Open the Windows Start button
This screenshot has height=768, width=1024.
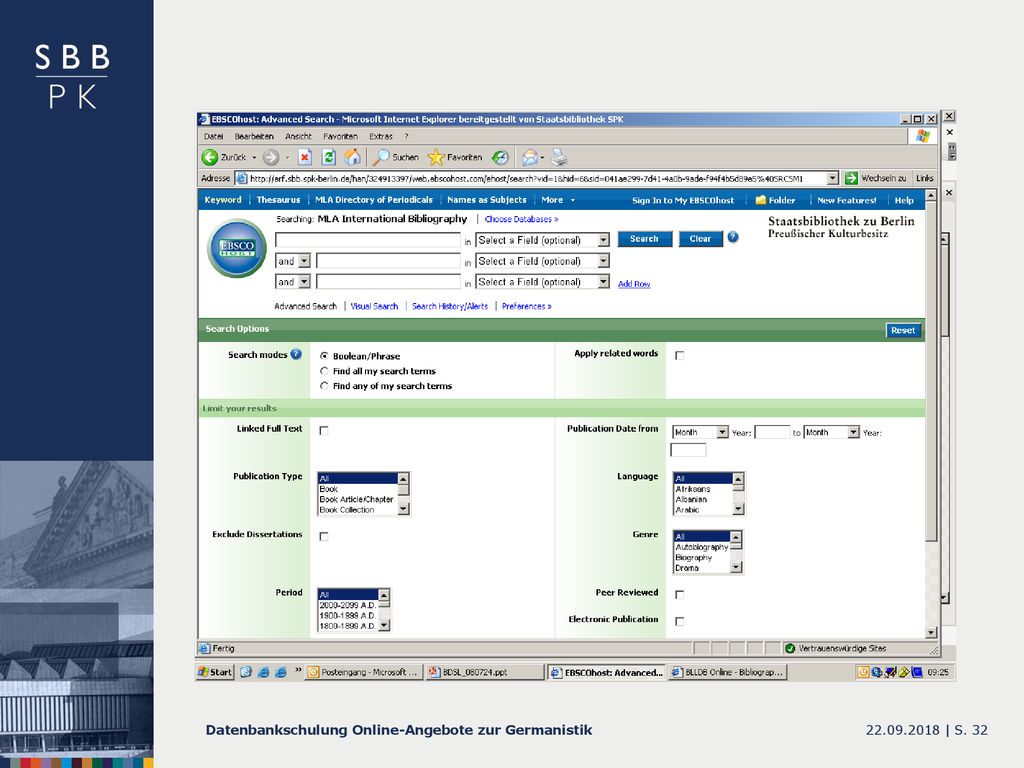pyautogui.click(x=216, y=672)
